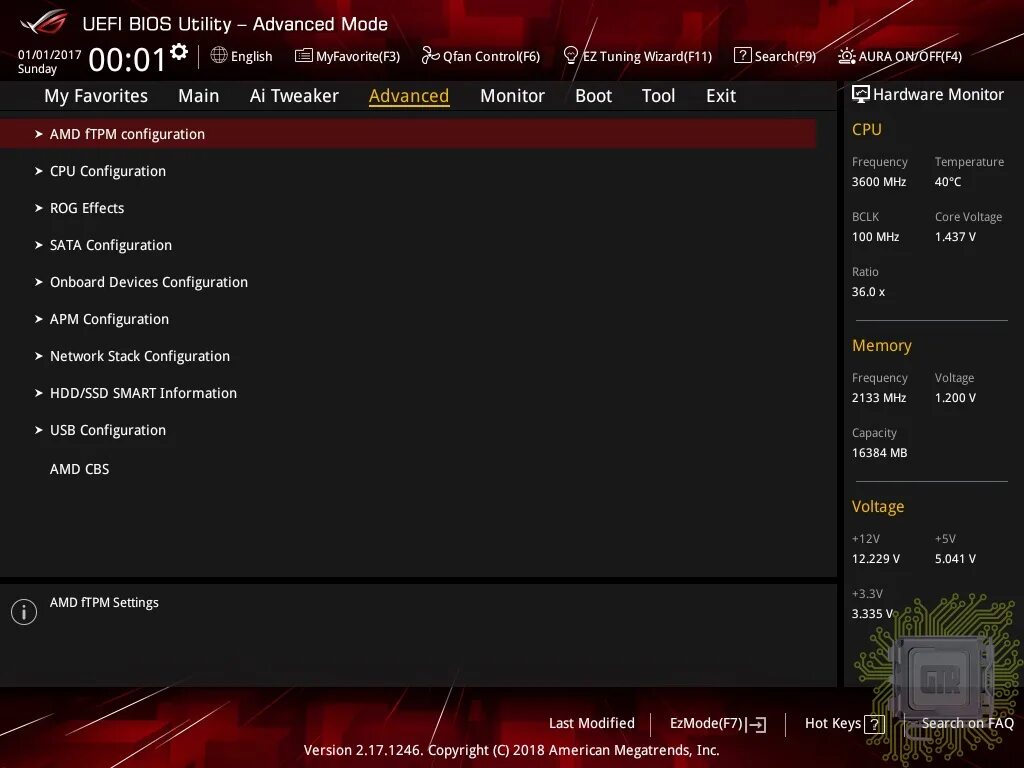Viewport: 1024px width, 768px height.
Task: Click AMD fTPM Settings help text
Action: [x=104, y=603]
